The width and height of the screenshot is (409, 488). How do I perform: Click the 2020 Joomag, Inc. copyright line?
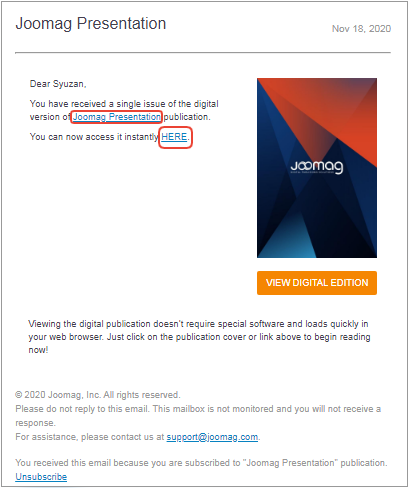click(98, 395)
